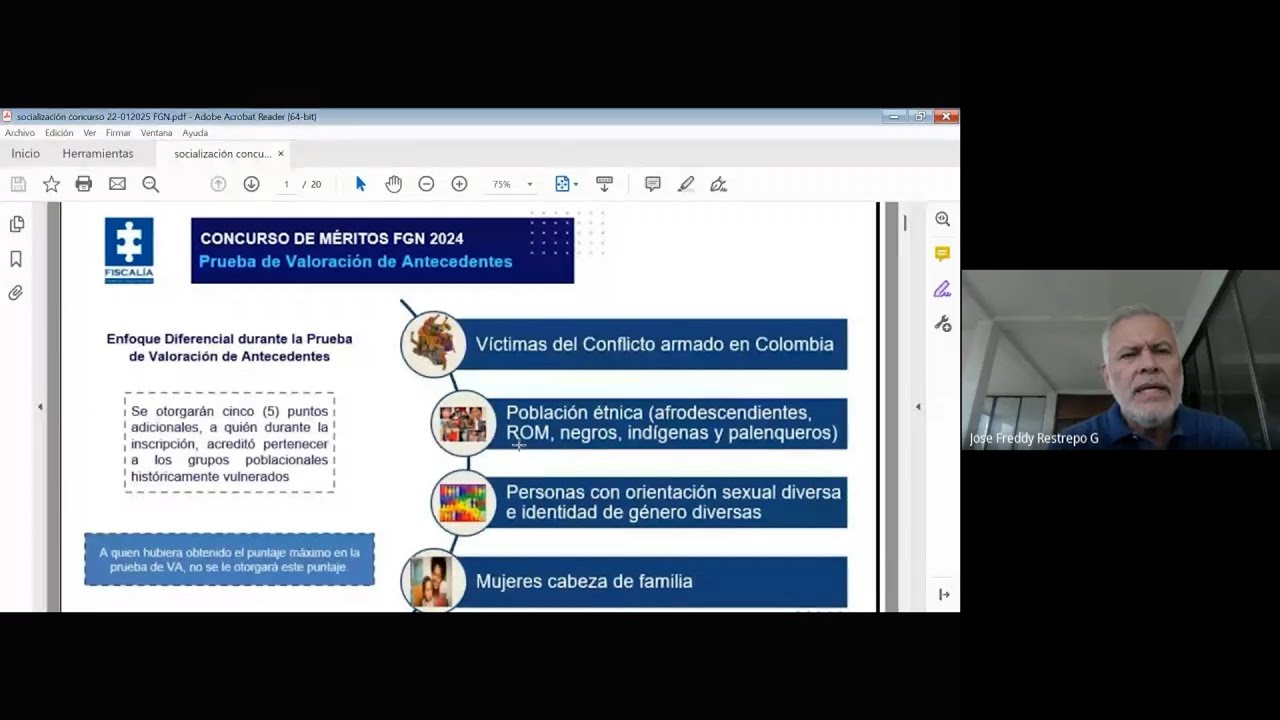1280x720 pixels.
Task: Open the bookmarks panel
Action: [16, 259]
